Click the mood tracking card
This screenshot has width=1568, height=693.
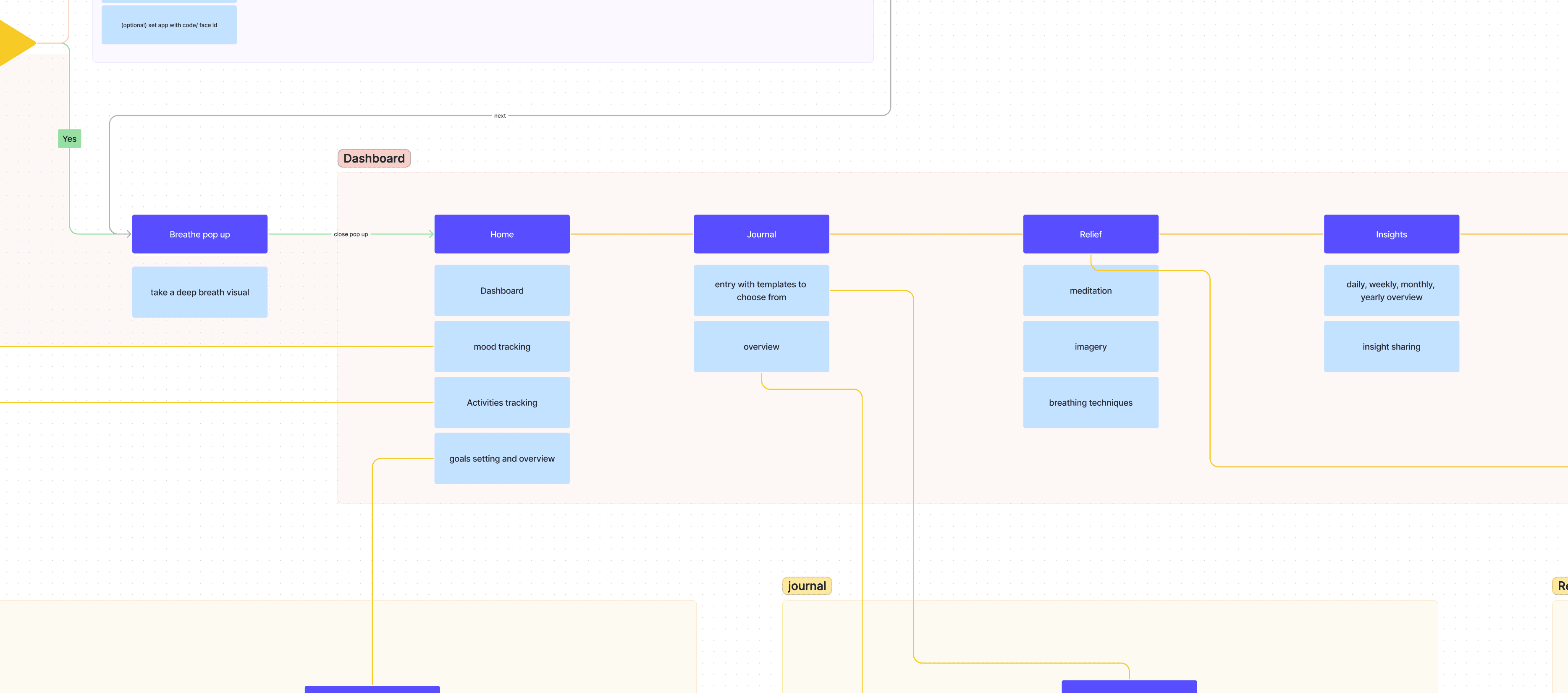tap(501, 346)
